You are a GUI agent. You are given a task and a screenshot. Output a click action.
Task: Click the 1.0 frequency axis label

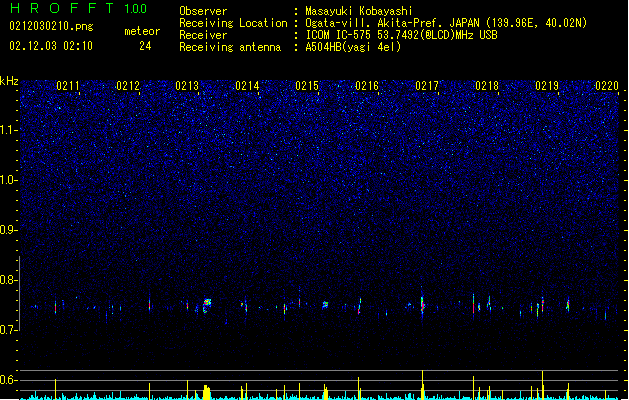9,180
